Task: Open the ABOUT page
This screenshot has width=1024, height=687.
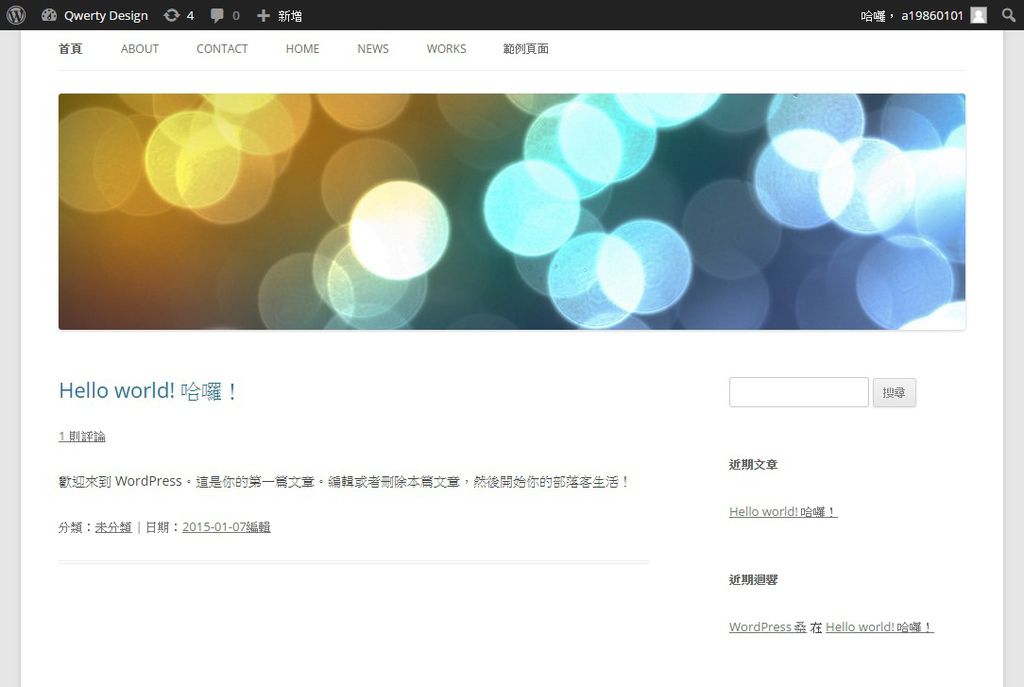Action: coord(140,49)
